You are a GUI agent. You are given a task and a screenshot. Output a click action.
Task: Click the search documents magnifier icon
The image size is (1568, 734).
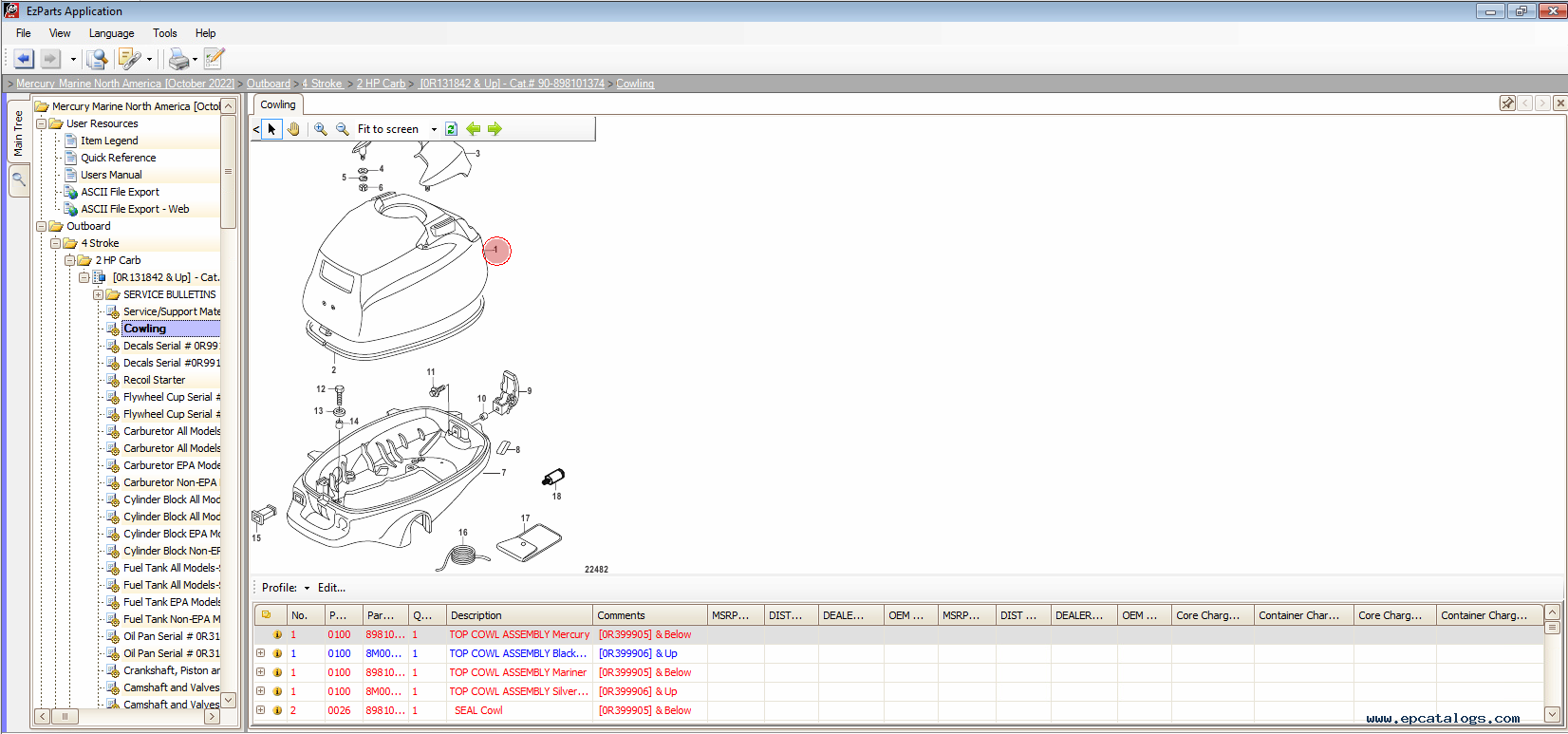(x=96, y=59)
